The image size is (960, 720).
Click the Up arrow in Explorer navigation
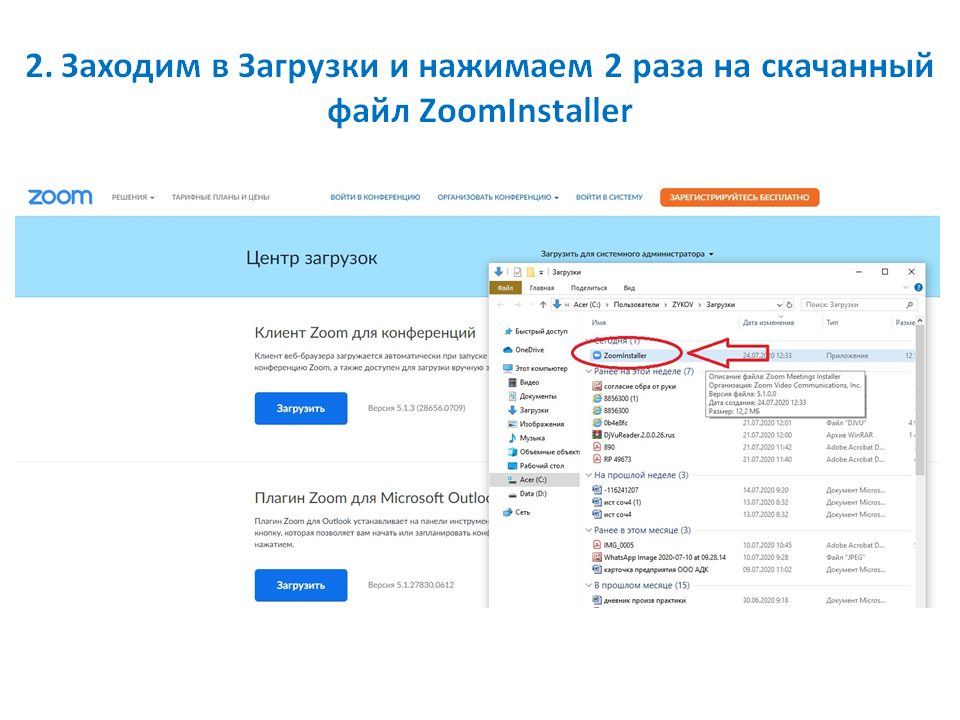(543, 304)
